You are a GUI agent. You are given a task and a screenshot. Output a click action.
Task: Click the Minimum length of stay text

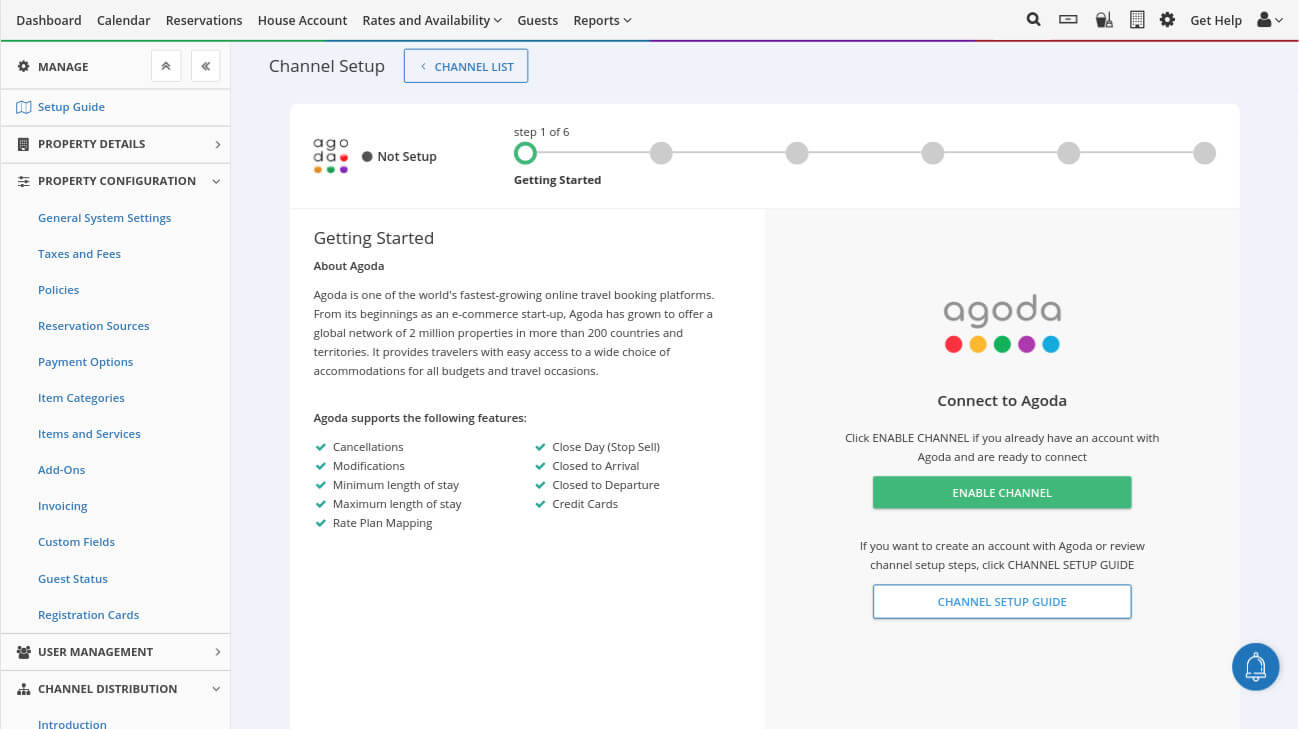click(396, 485)
